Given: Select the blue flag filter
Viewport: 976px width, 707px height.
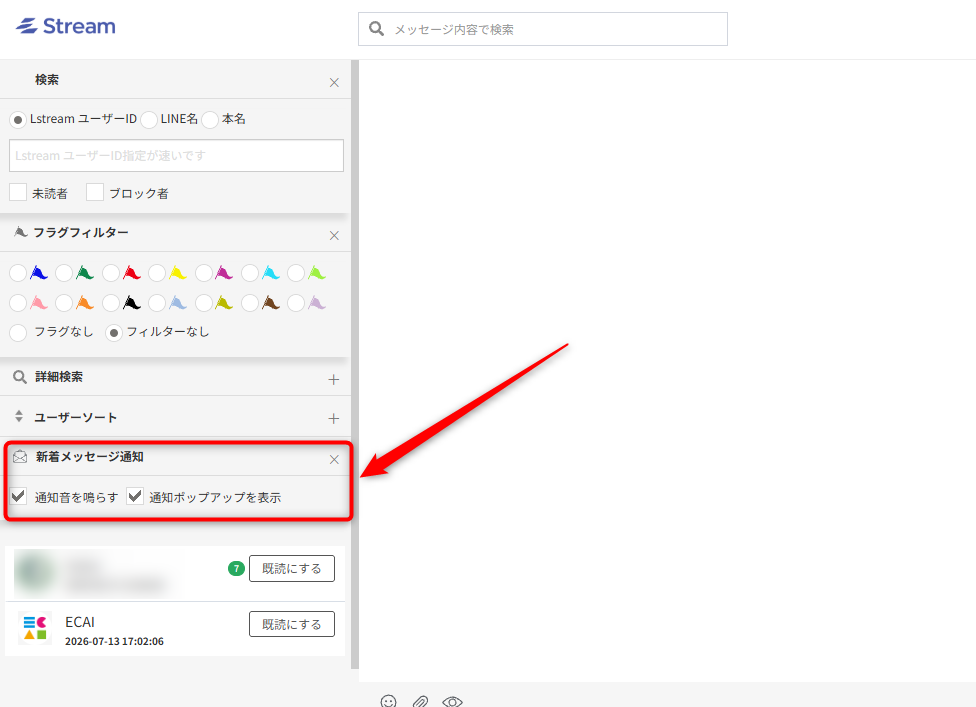Looking at the screenshot, I should pos(18,273).
